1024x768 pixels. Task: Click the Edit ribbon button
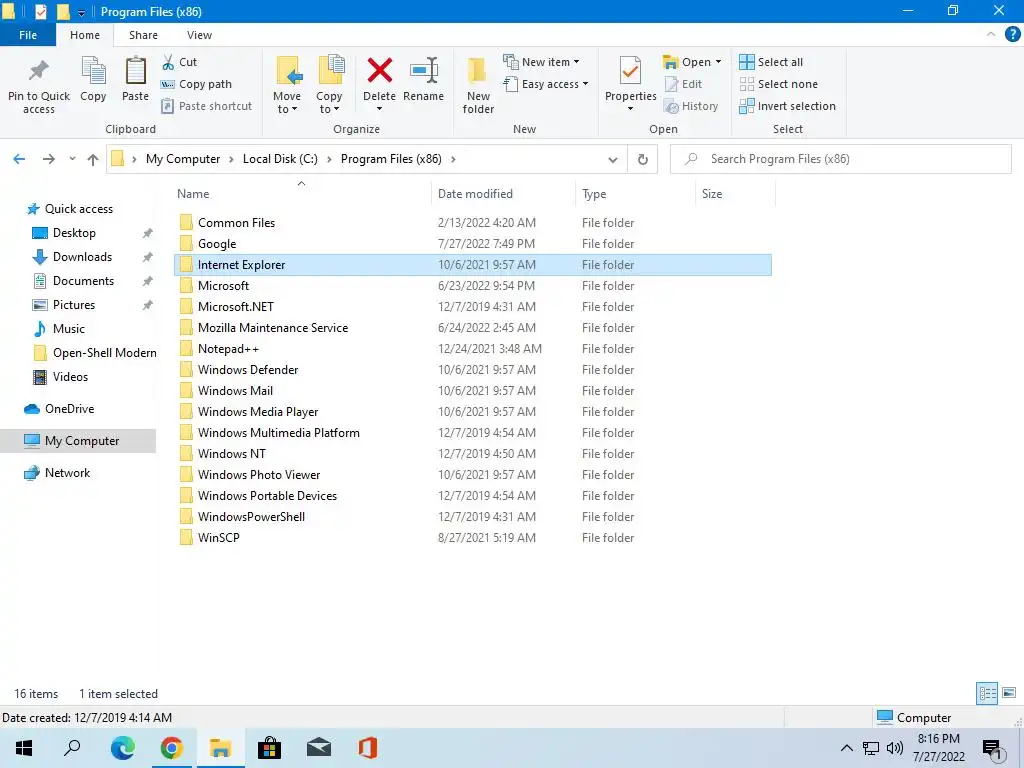pos(683,84)
